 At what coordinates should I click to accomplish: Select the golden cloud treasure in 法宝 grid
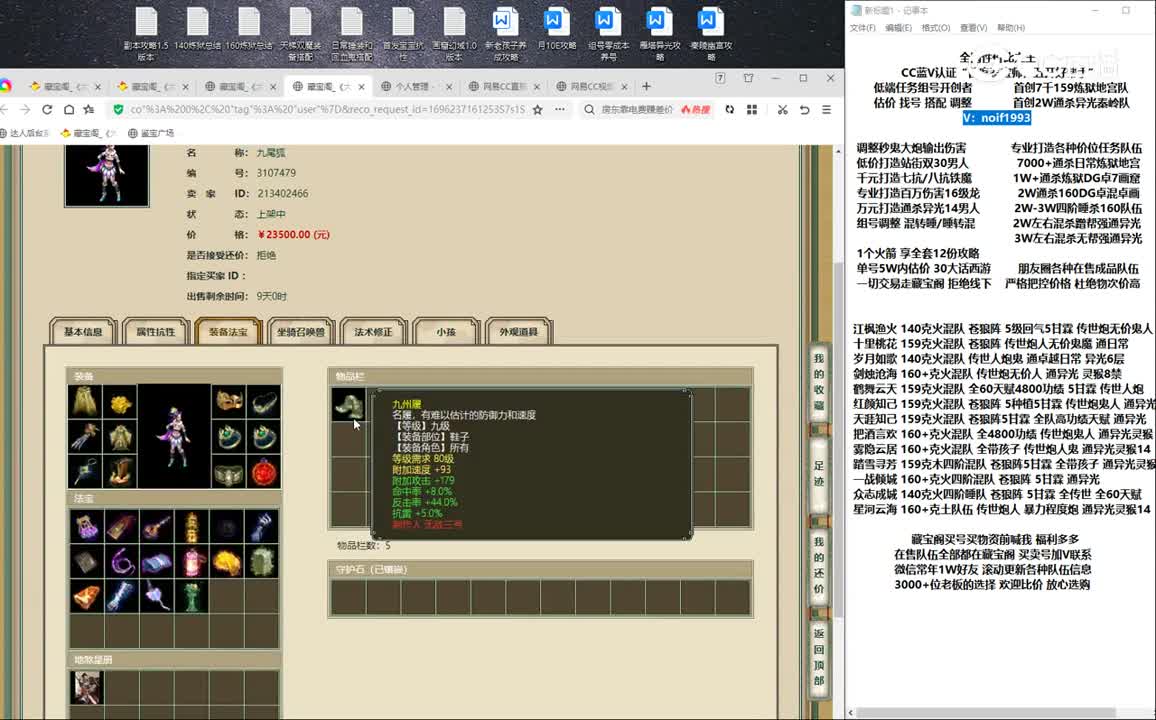pyautogui.click(x=226, y=562)
